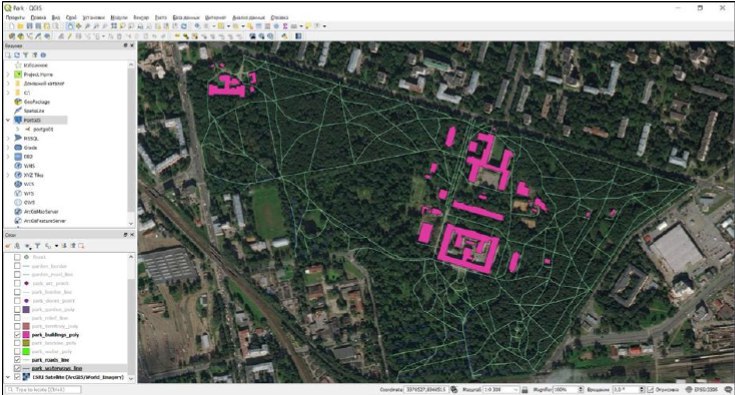
Task: Click the Toggle Editing pencil icon
Action: (x=69, y=36)
